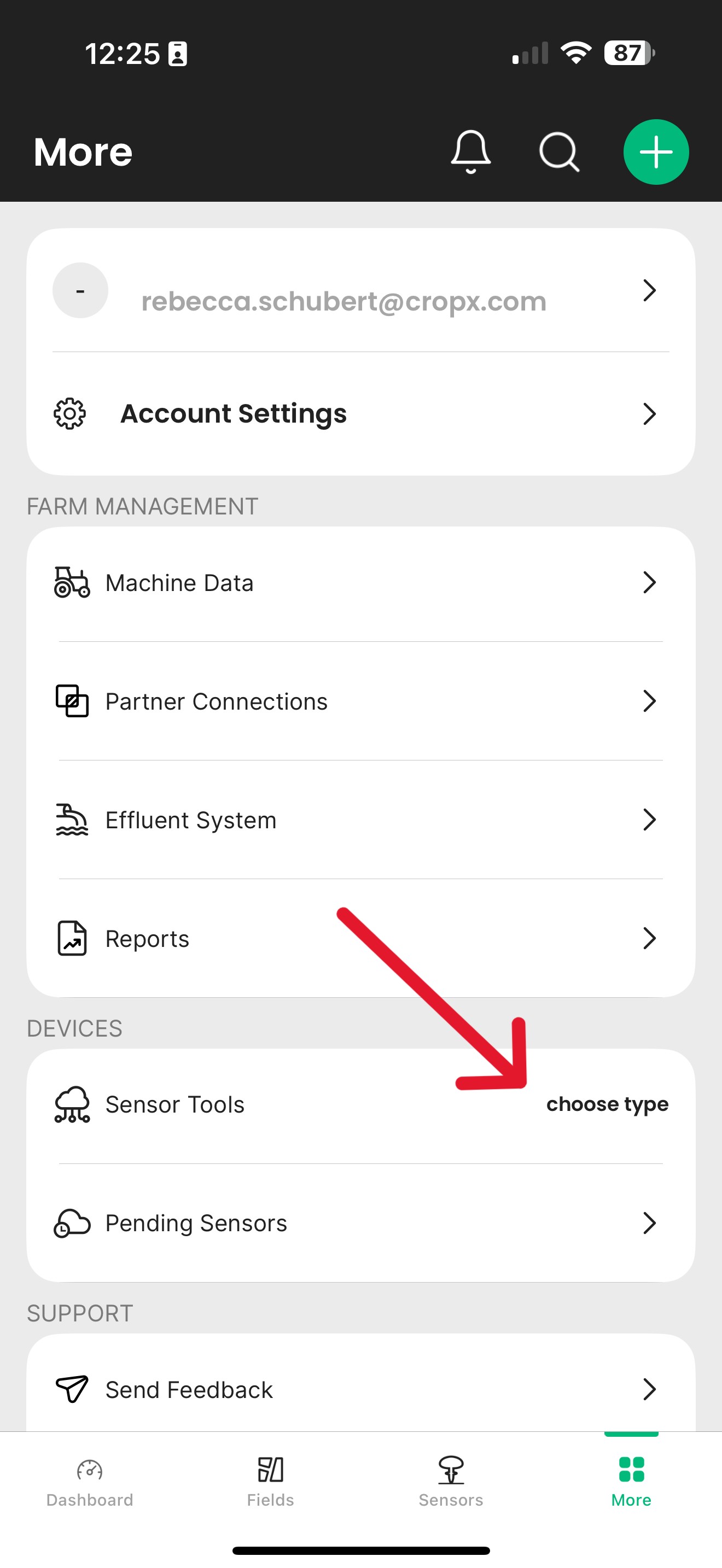This screenshot has height=1568, width=722.
Task: Tap the search magnifier icon
Action: 559,151
